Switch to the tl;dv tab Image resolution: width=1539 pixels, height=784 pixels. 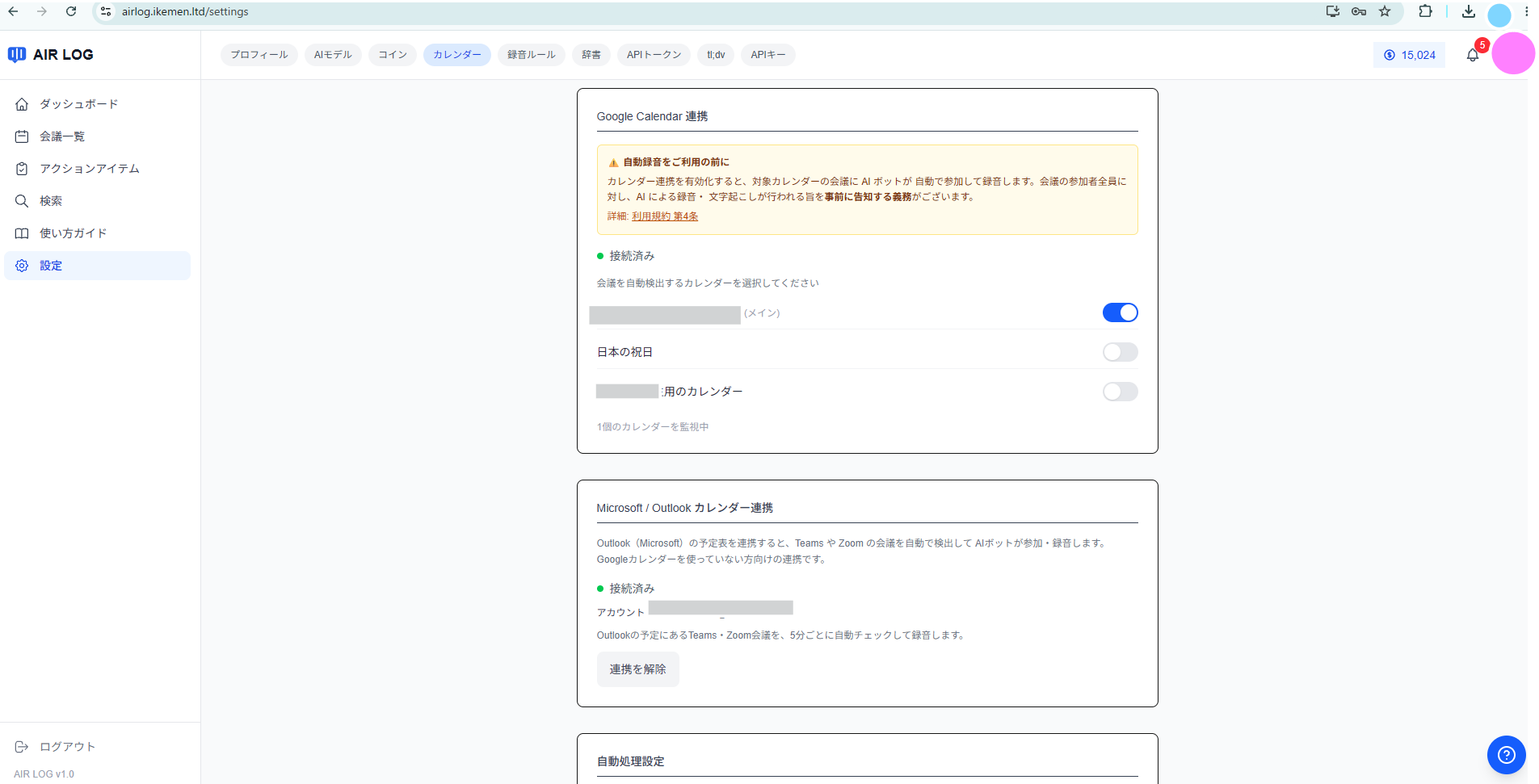click(716, 55)
